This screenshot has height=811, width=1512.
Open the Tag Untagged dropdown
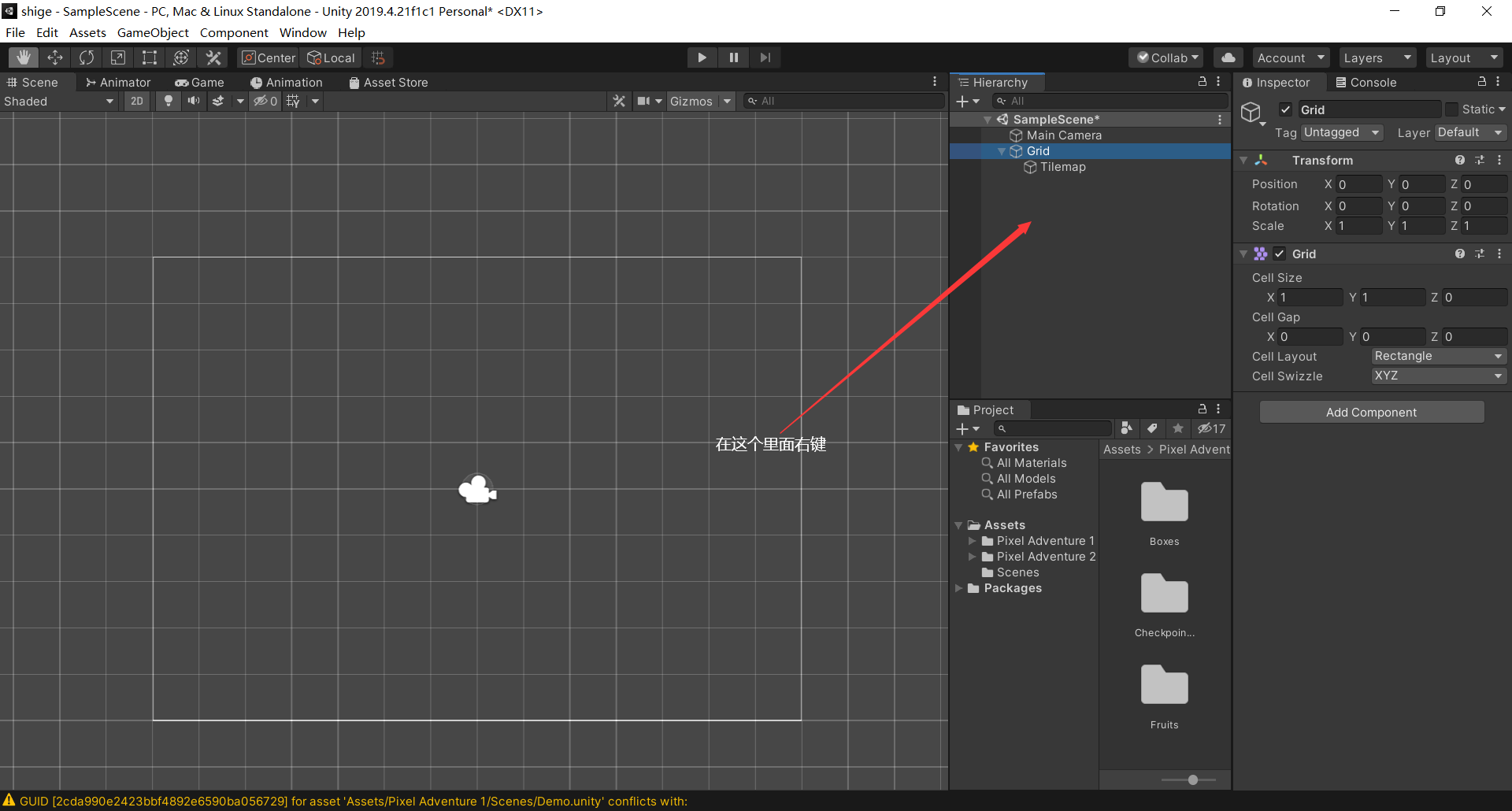click(1343, 132)
